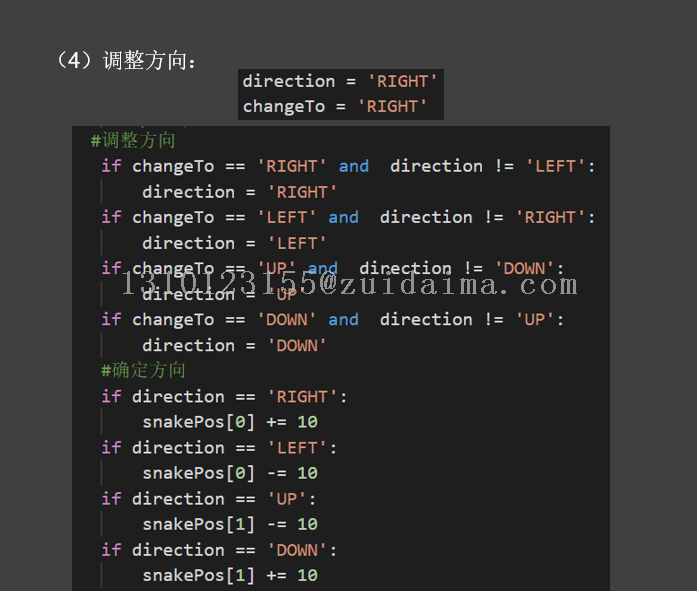Click the "snakePos[0] += 10" statement
Viewport: 697px width, 591px height.
point(229,422)
